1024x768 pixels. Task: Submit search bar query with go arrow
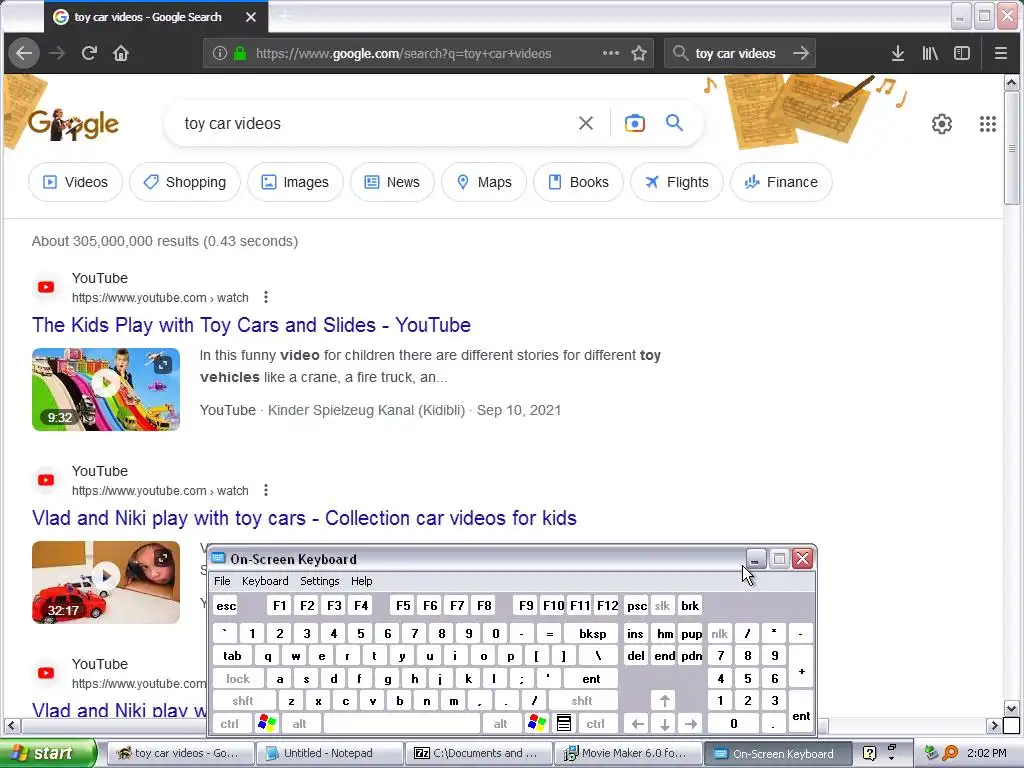point(801,53)
